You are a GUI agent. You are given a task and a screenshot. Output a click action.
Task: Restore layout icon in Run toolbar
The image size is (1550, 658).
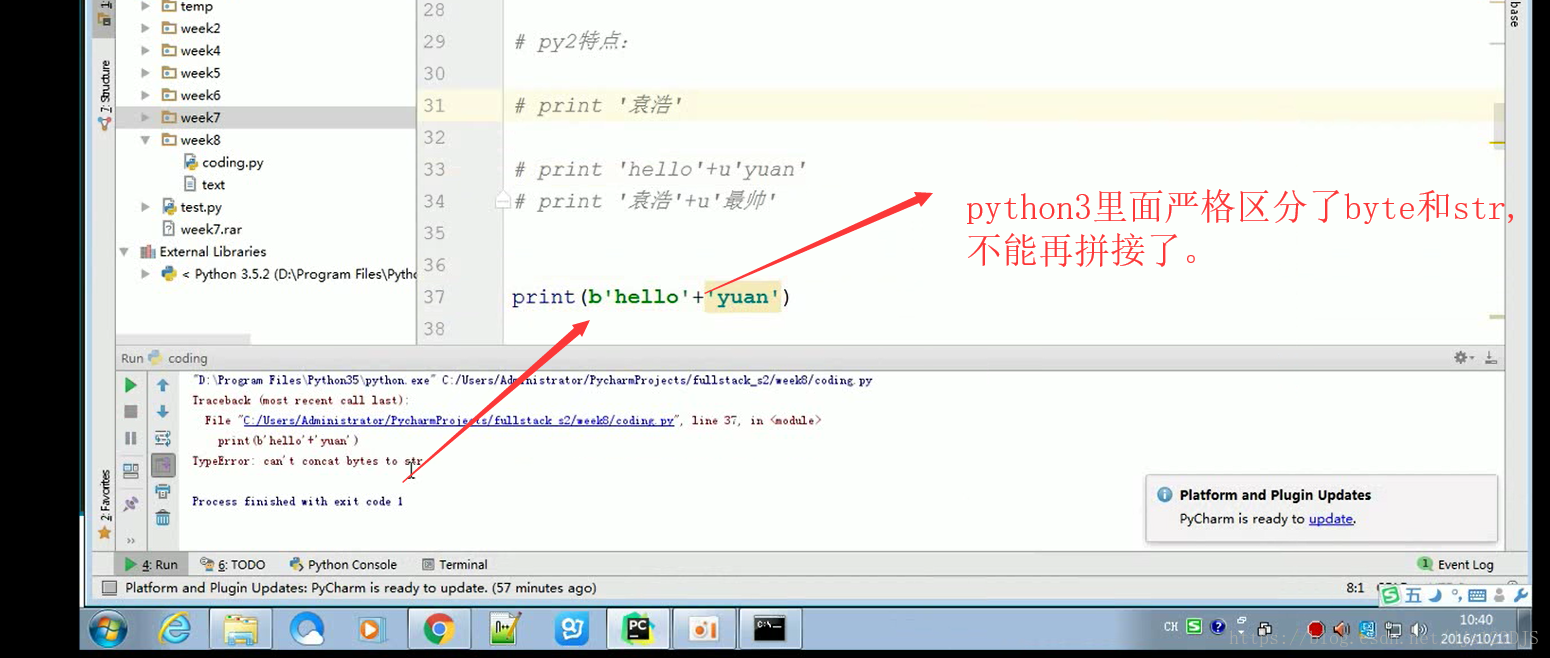point(131,471)
